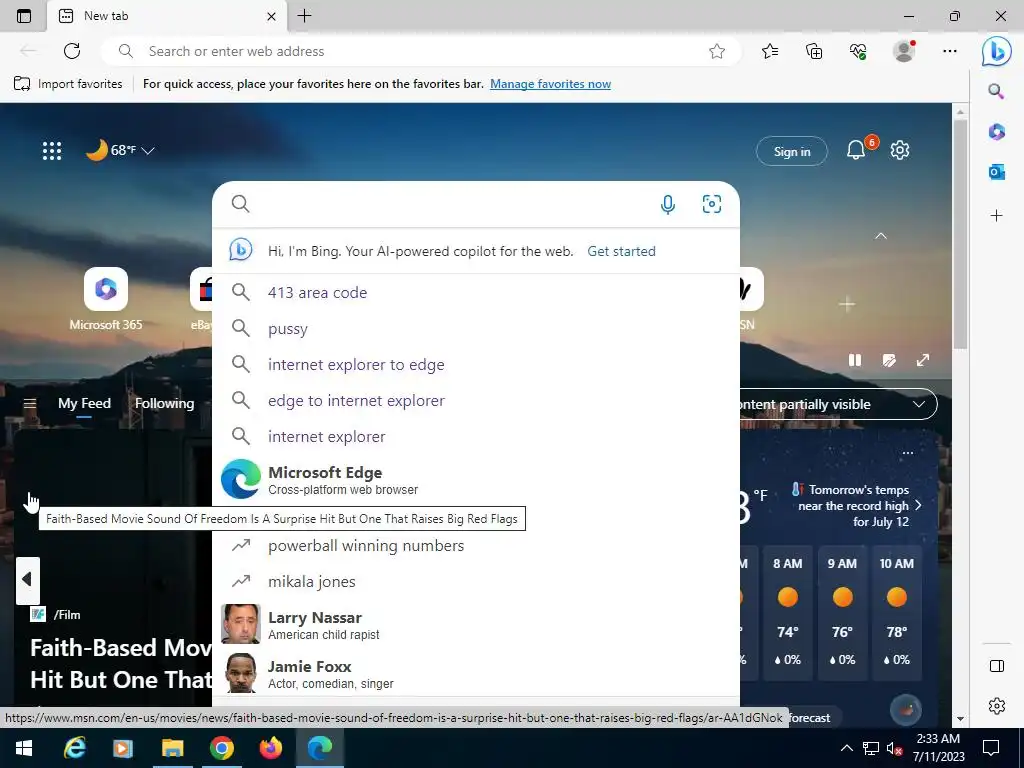This screenshot has width=1024, height=768.
Task: Go to previous news story arrow
Action: [27, 580]
